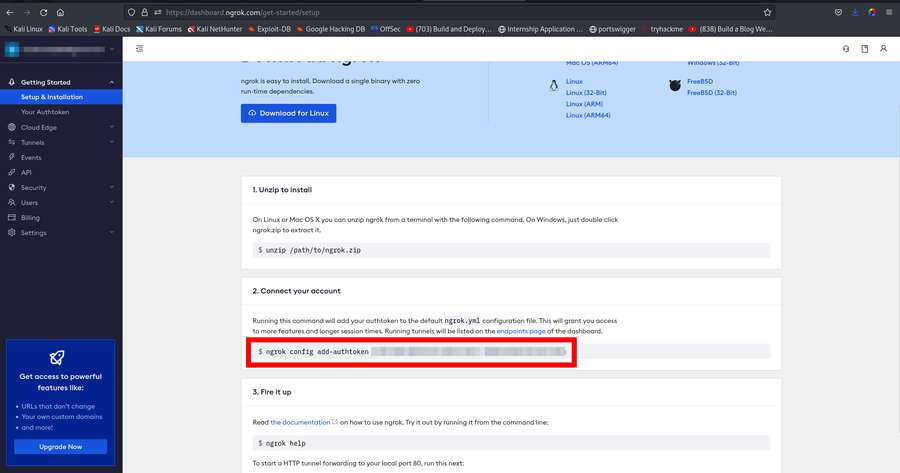Viewport: 900px width, 473px height.
Task: Reload the page in the browser
Action: pyautogui.click(x=43, y=12)
